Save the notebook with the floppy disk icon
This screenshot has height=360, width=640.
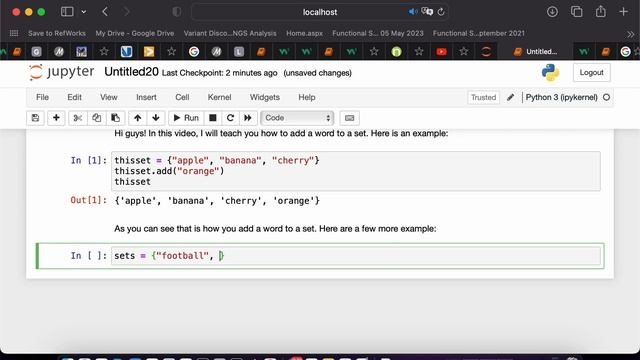click(36, 118)
